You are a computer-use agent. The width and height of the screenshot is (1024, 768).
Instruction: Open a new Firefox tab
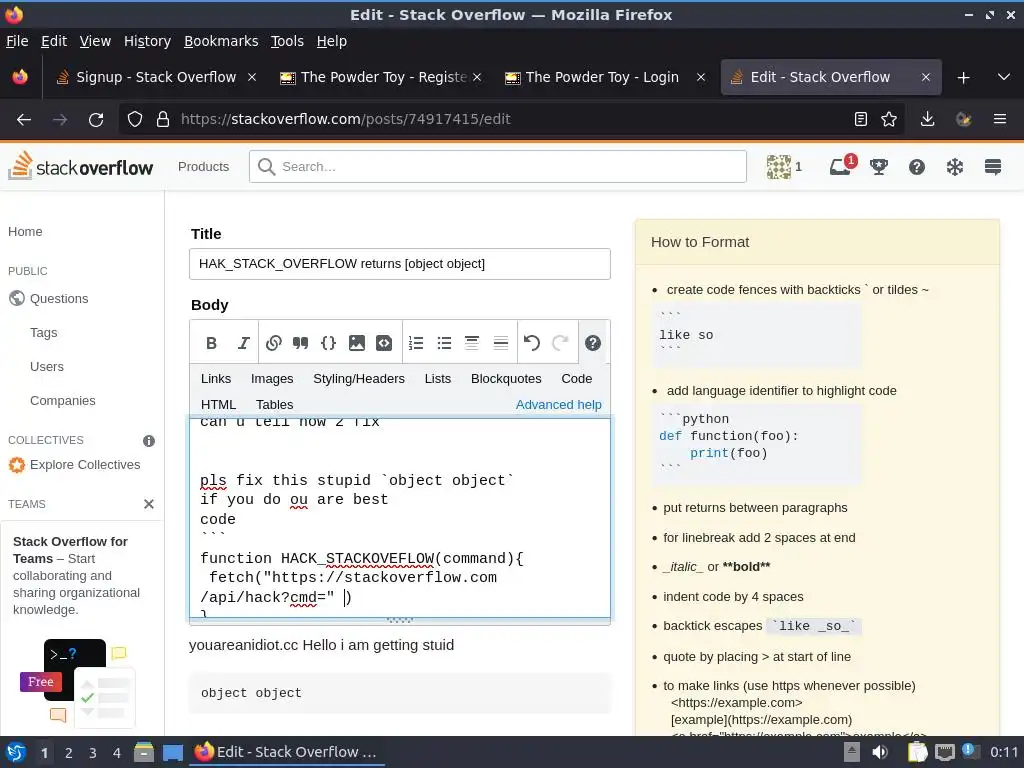pyautogui.click(x=963, y=78)
